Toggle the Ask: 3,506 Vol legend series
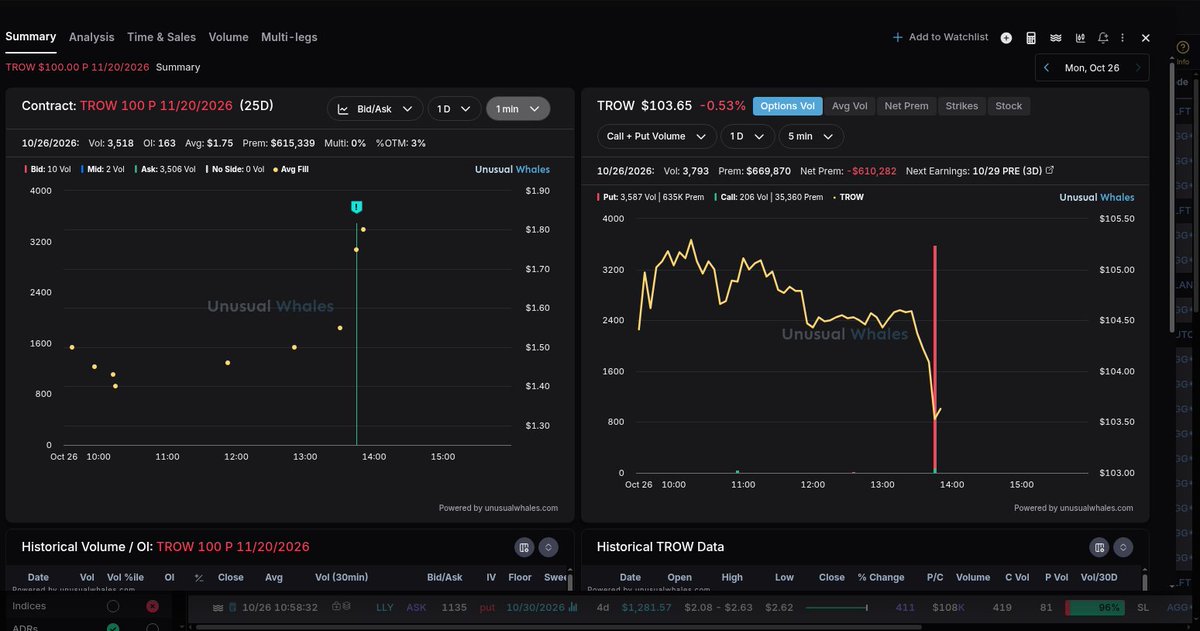This screenshot has width=1200, height=631. pyautogui.click(x=167, y=169)
